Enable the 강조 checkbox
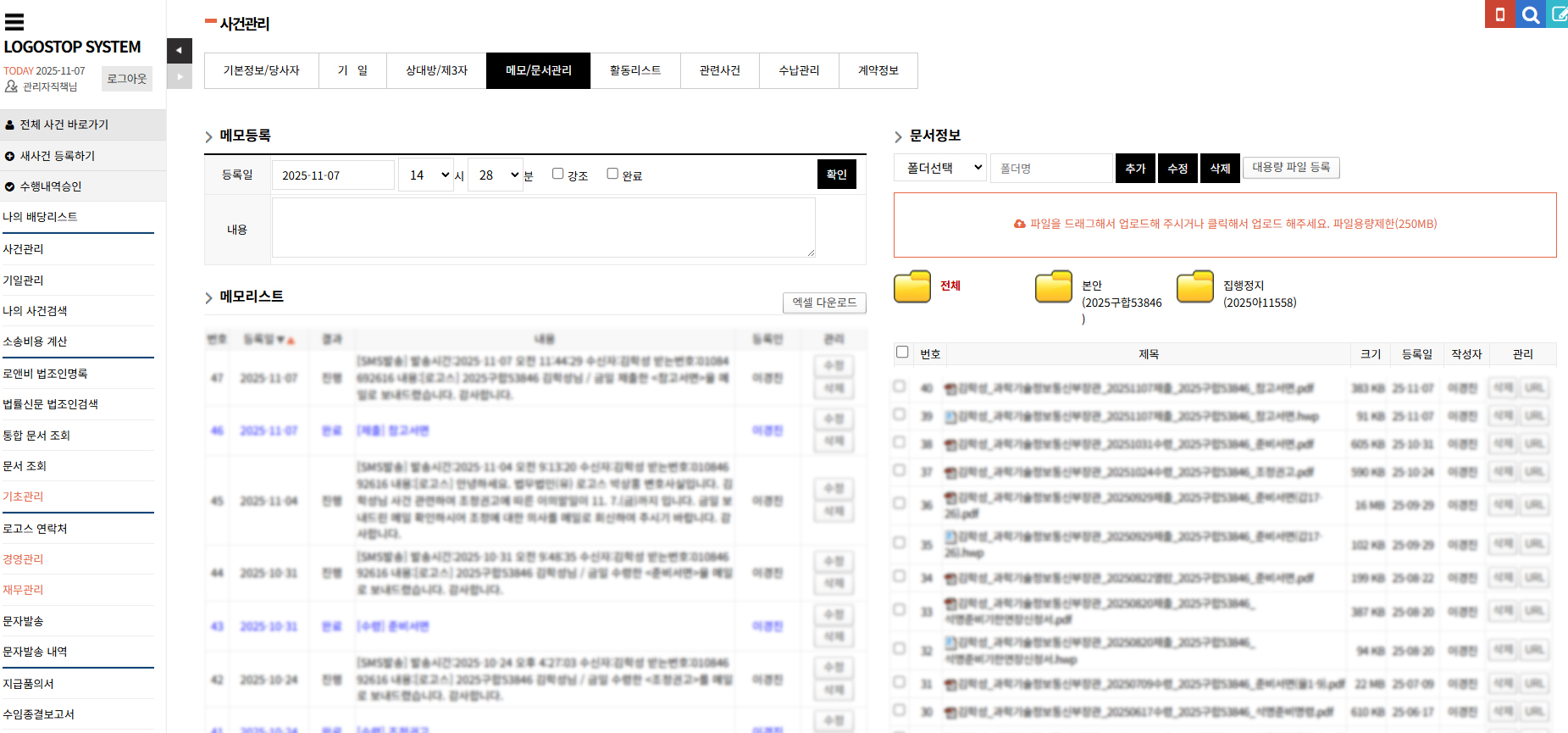Screen dimensions: 1568x733 coord(557,174)
